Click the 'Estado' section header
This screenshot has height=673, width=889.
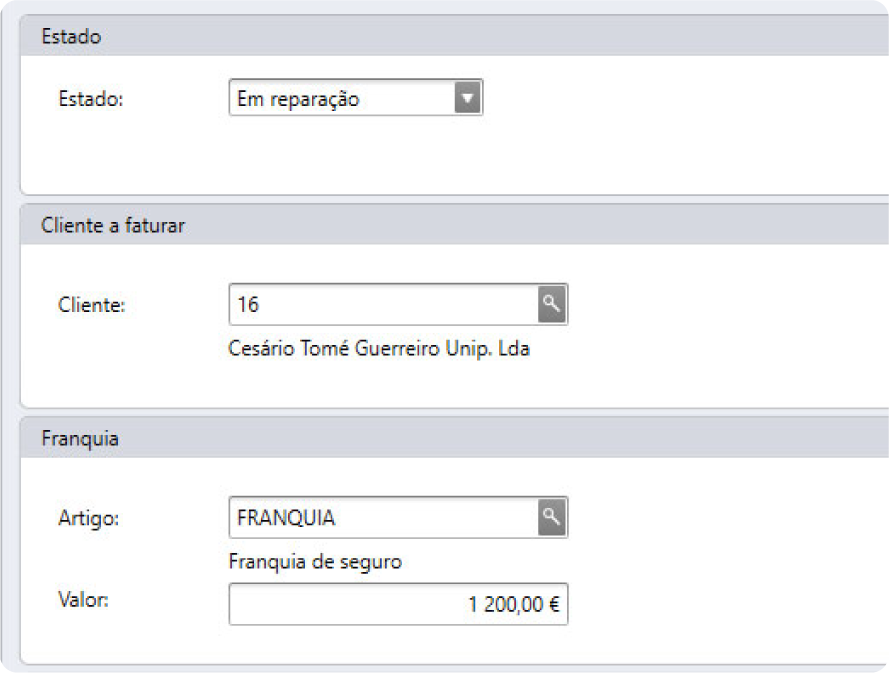point(71,37)
